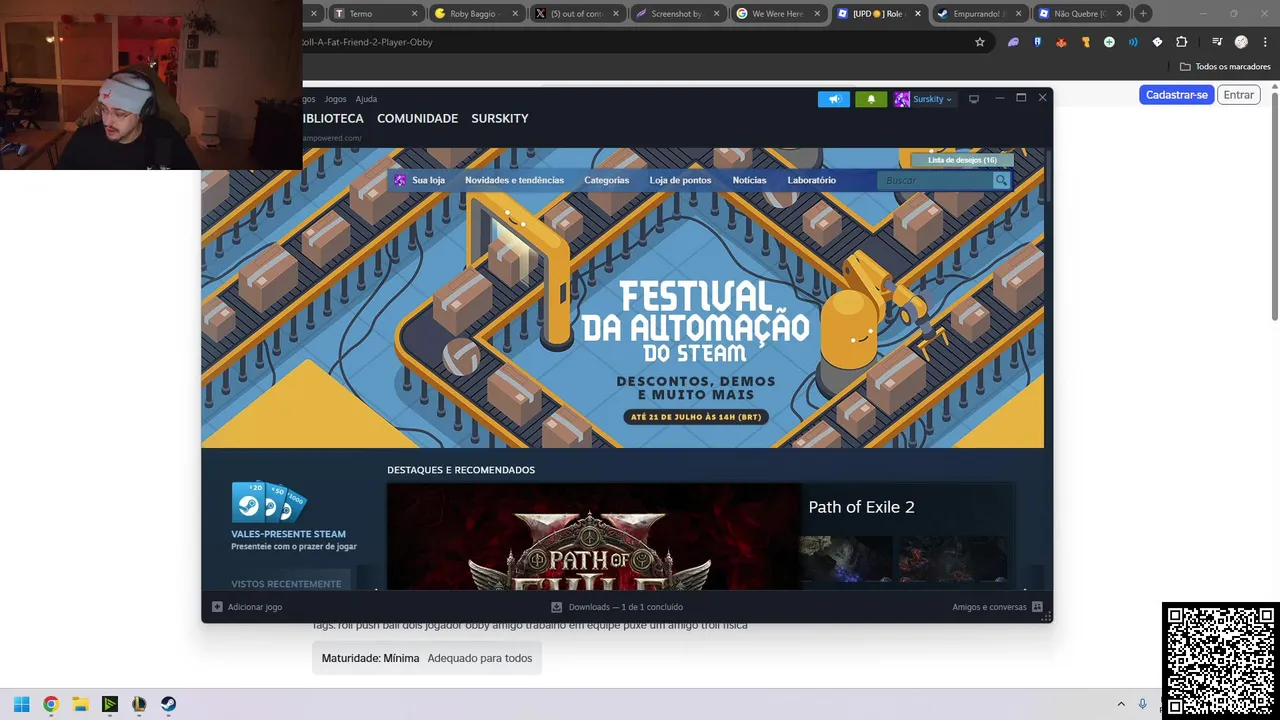Image resolution: width=1280 pixels, height=720 pixels.
Task: Click the VALES-PRESENTE STEAM link
Action: click(x=288, y=534)
